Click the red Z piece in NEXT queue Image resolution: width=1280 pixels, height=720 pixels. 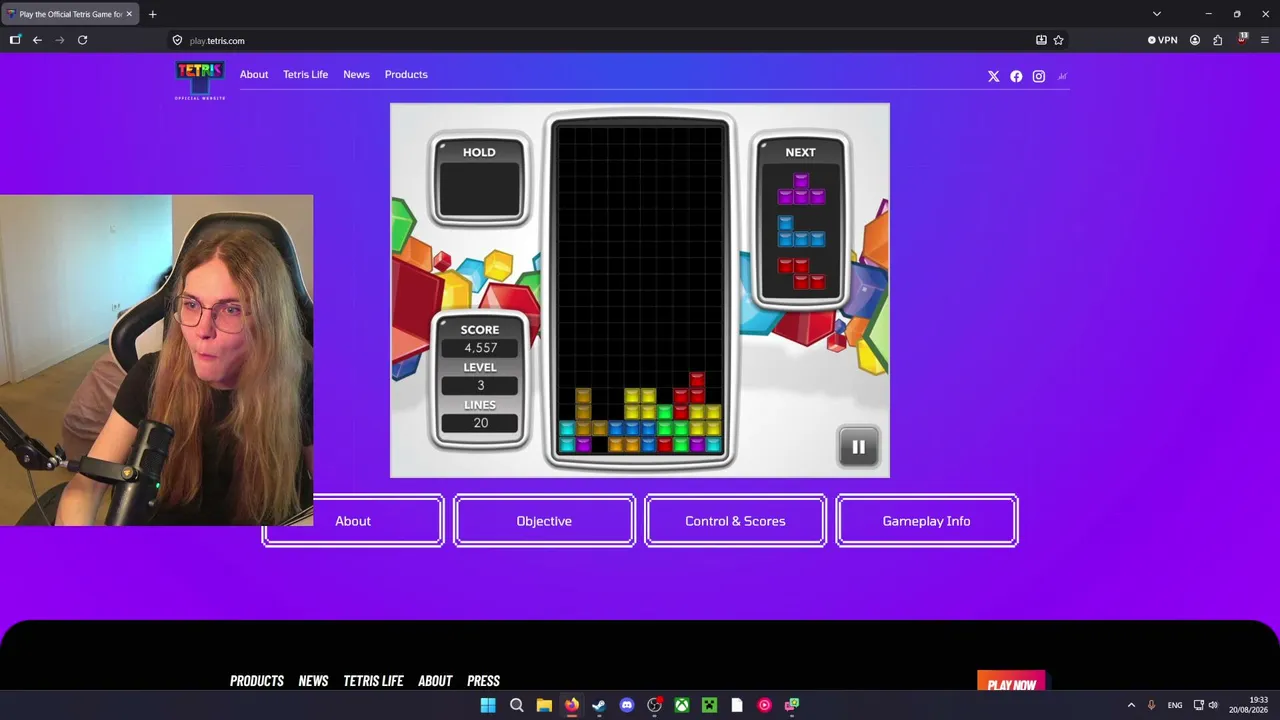pos(801,274)
